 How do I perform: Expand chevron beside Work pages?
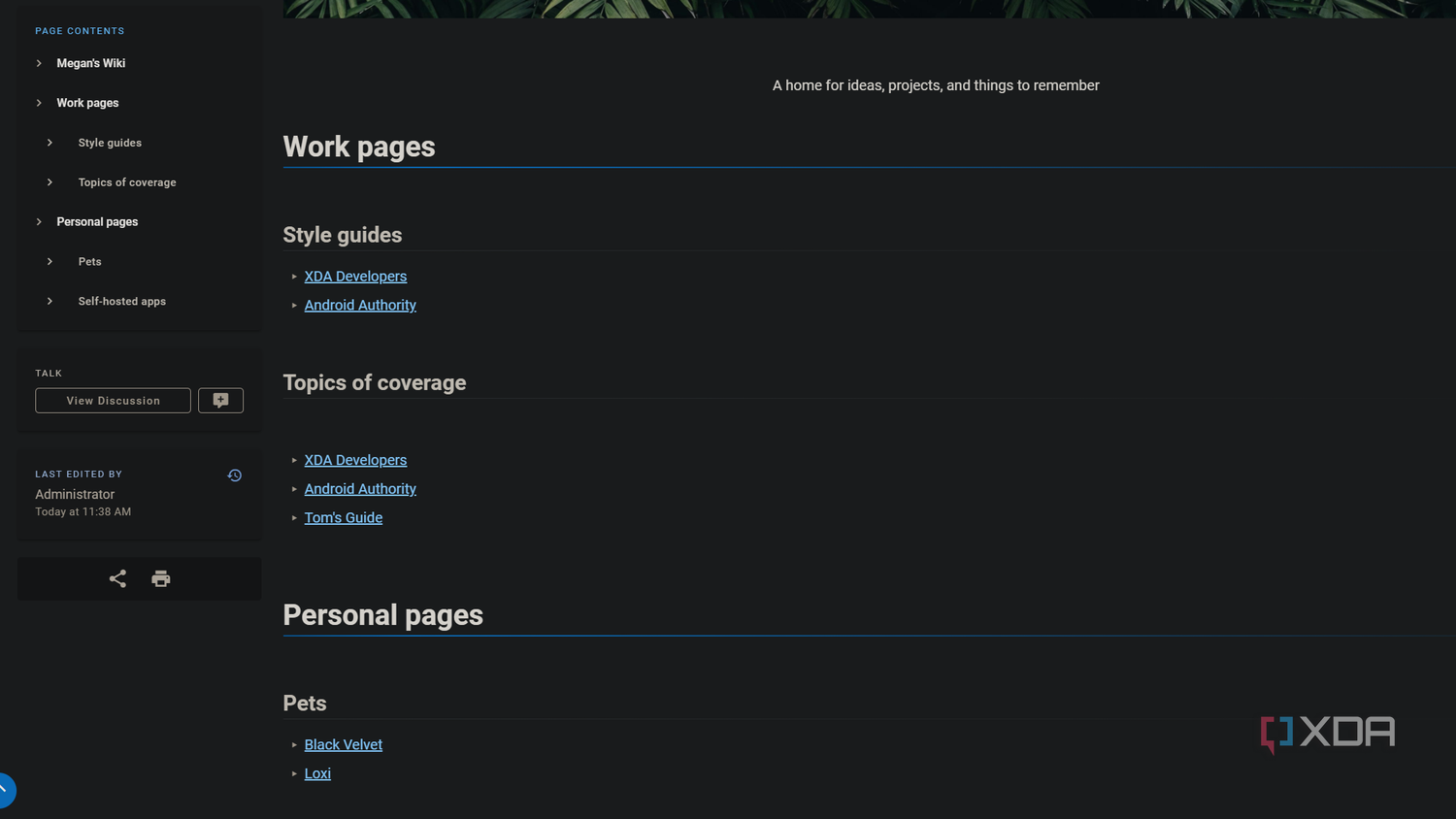(39, 103)
